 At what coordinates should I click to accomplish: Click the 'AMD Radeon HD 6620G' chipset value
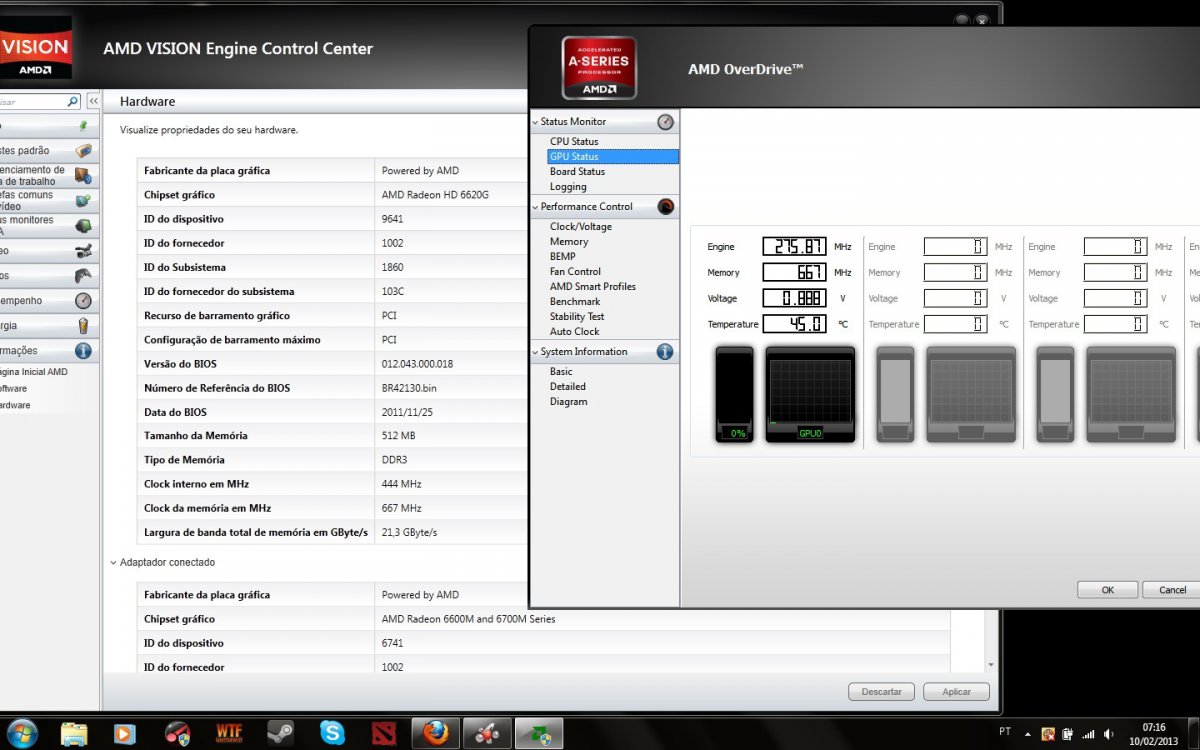coord(435,195)
